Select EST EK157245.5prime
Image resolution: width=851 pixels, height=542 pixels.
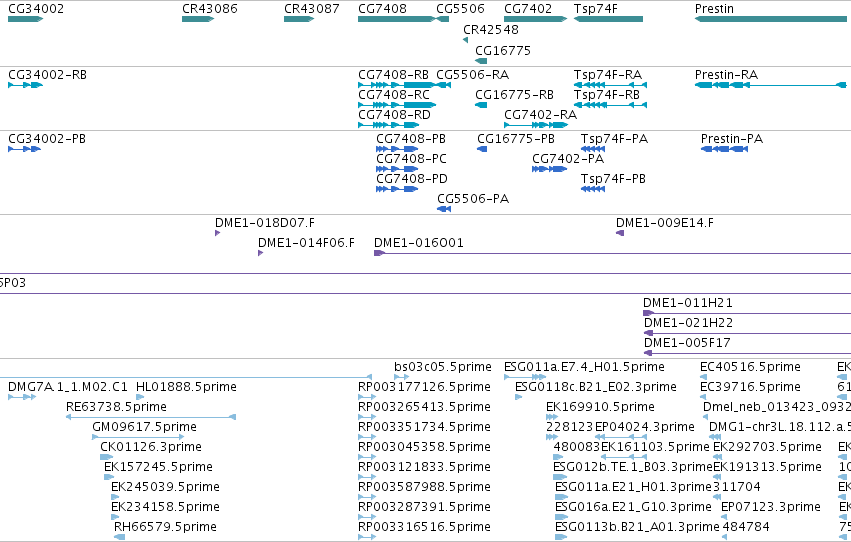coord(109,477)
